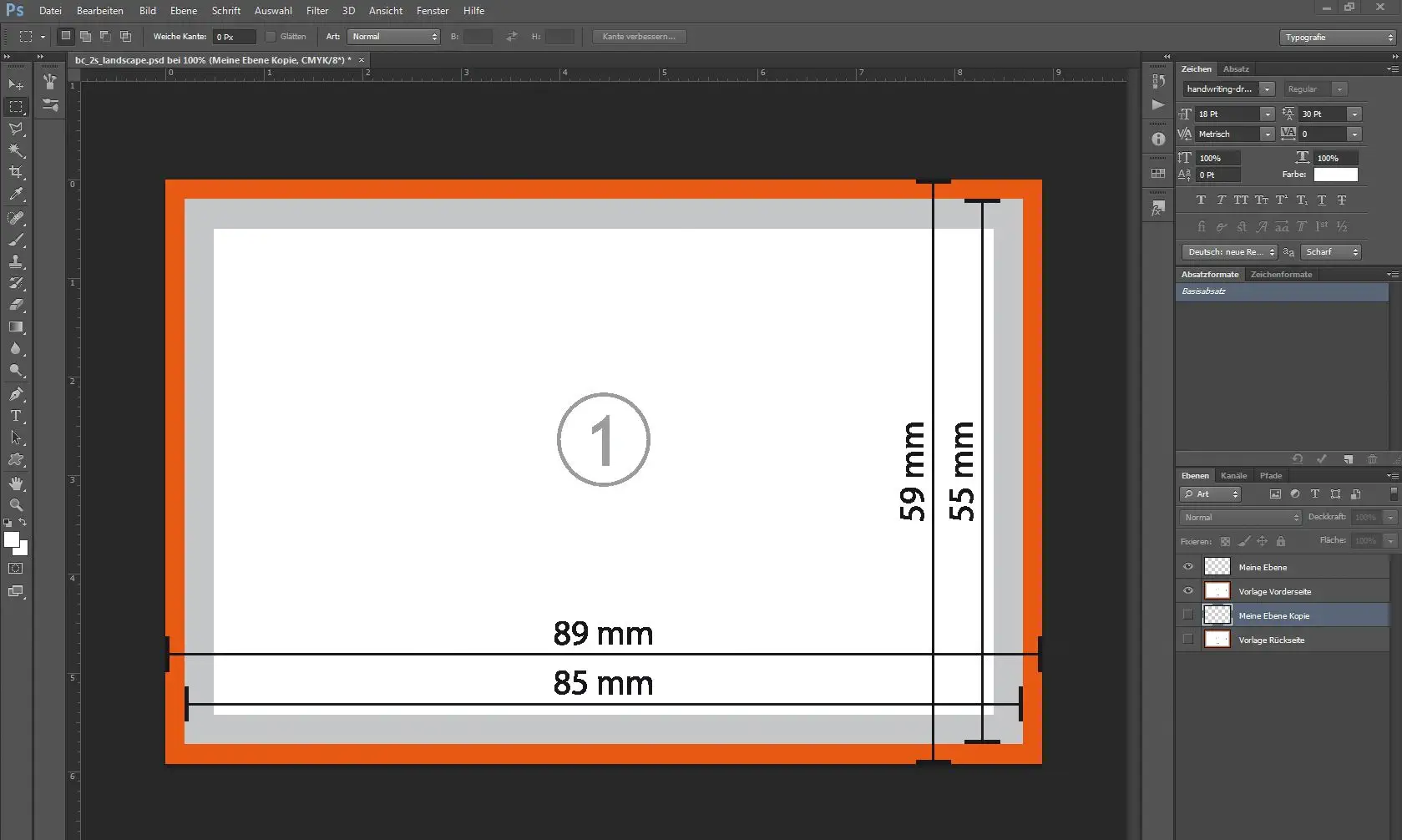Open the Typografie workspace dropdown
The height and width of the screenshot is (840, 1402).
[1339, 38]
